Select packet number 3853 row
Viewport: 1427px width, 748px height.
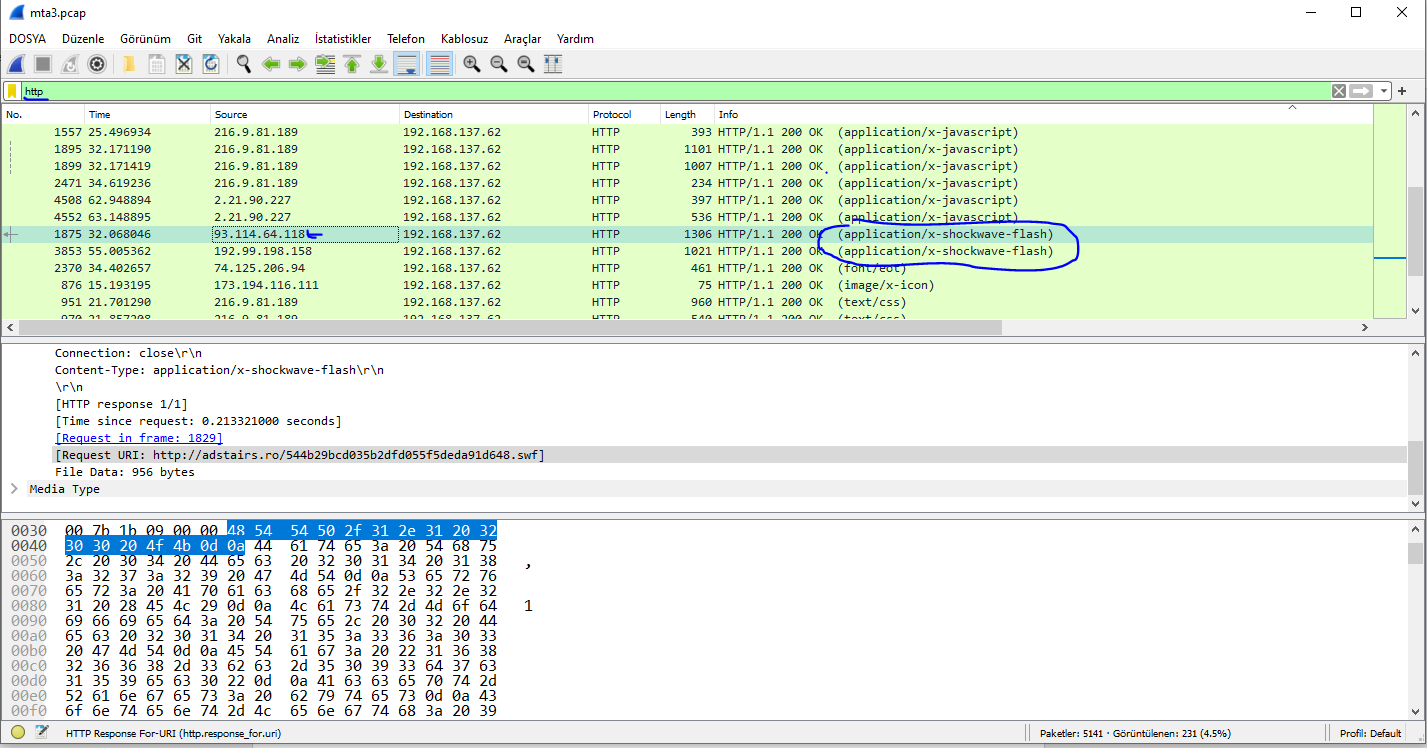pyautogui.click(x=688, y=251)
